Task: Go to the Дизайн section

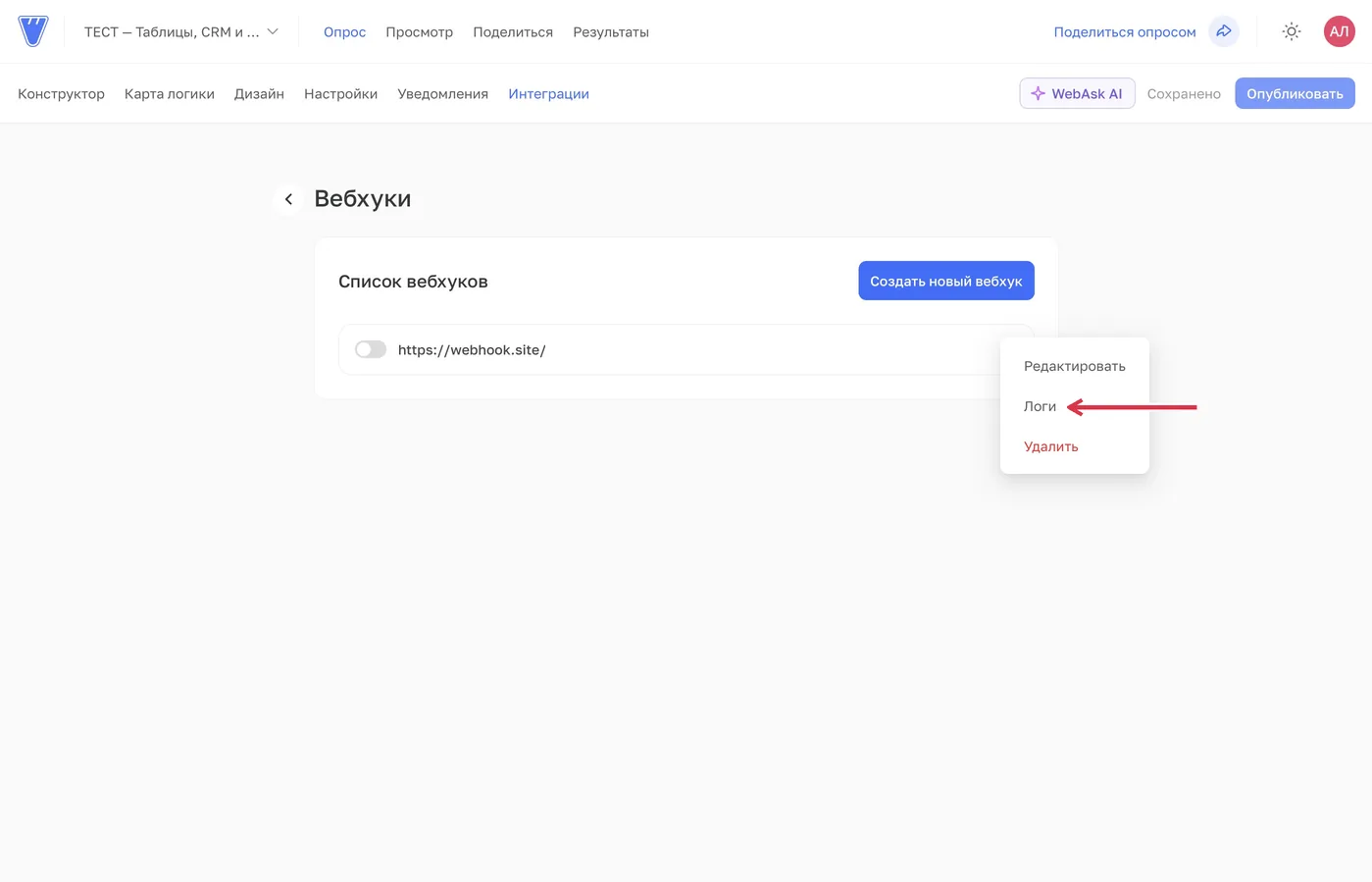Action: click(x=259, y=93)
